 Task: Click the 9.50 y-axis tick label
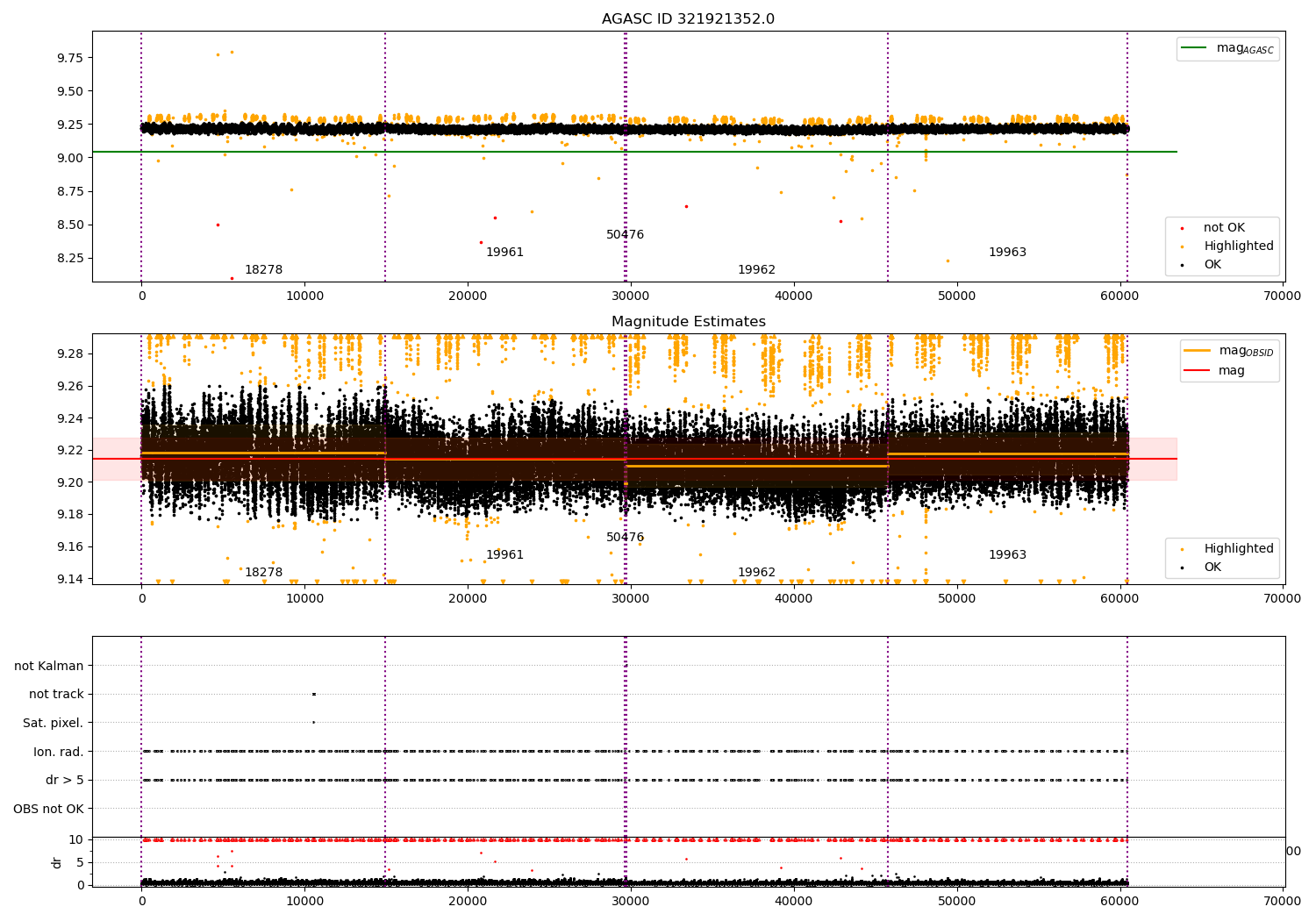coord(70,91)
